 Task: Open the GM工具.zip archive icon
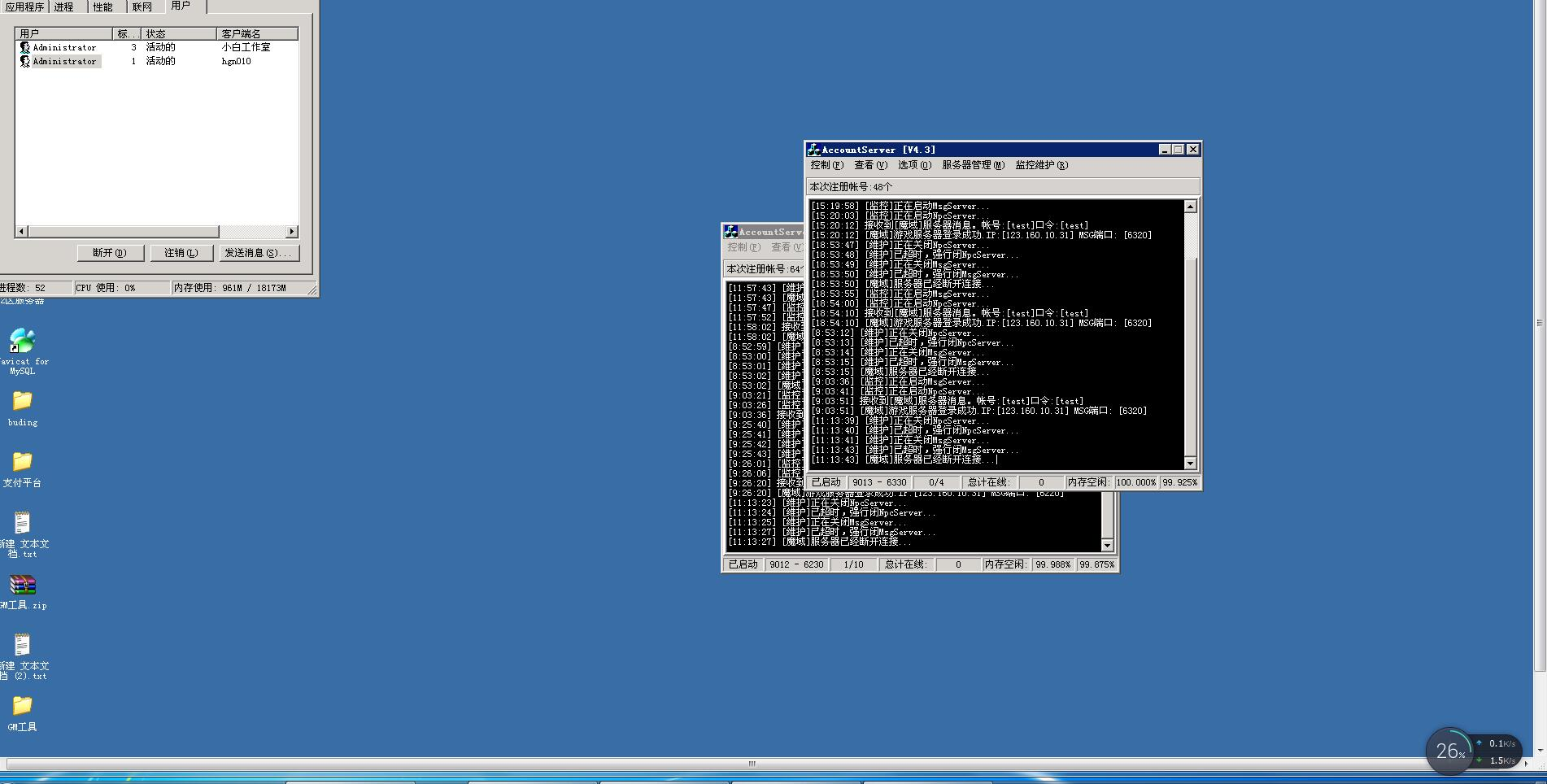22,585
